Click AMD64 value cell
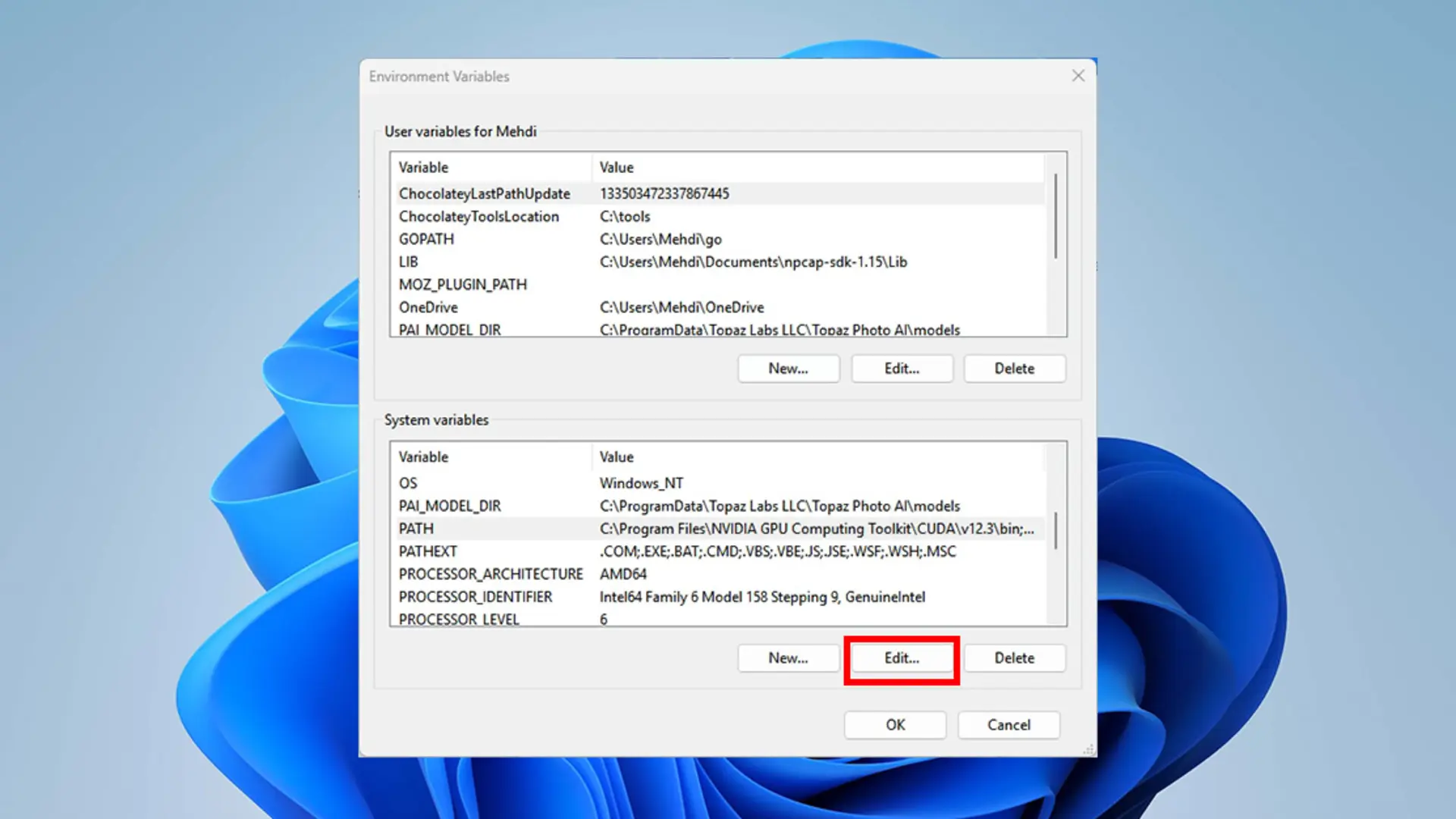The height and width of the screenshot is (819, 1456). [623, 574]
